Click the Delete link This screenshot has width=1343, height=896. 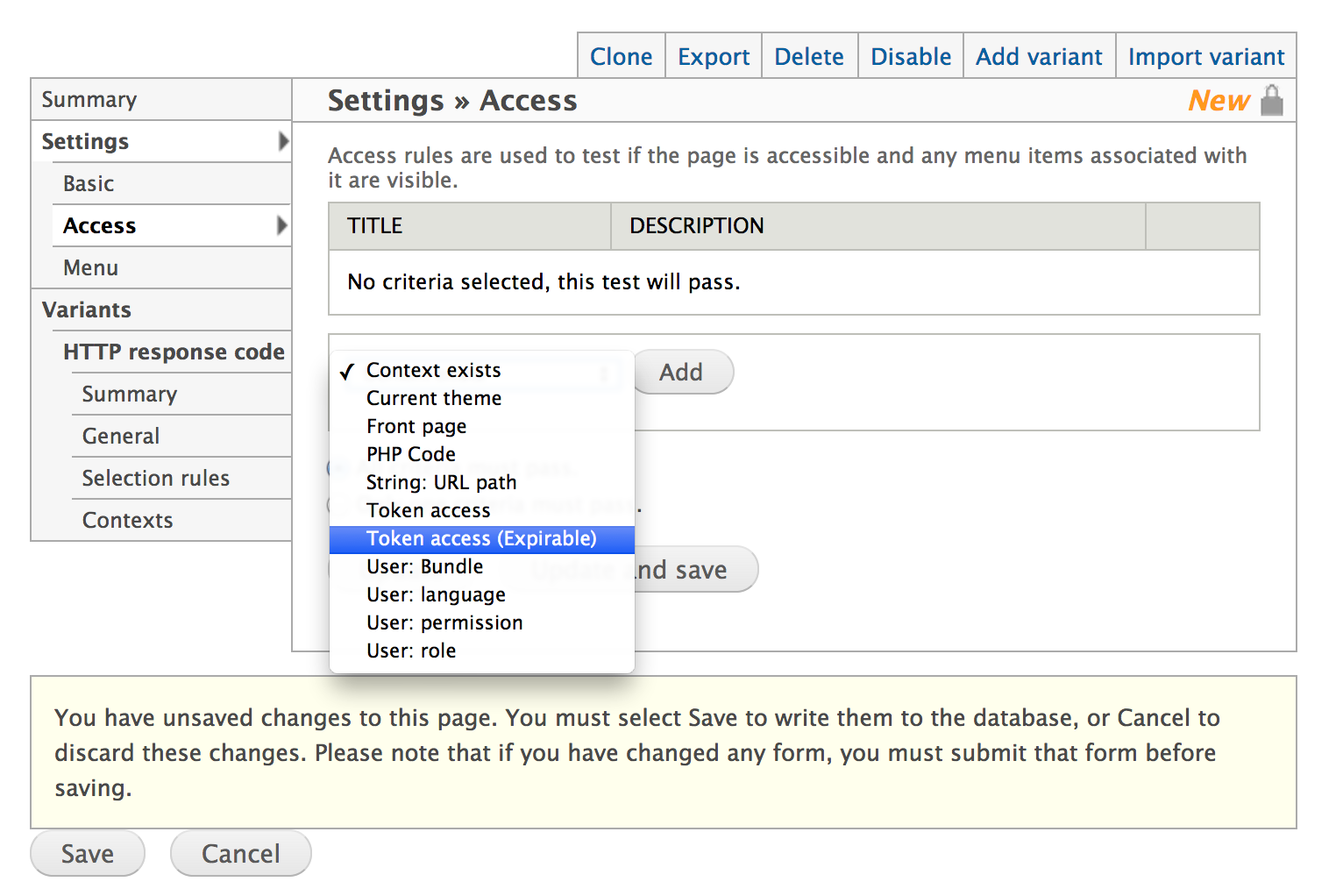808,55
